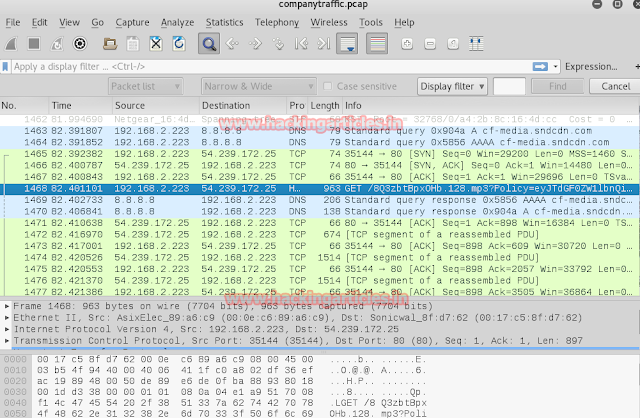Click hex offset 0040 row in bytes pane
The height and width of the screenshot is (418, 640).
coord(215,403)
